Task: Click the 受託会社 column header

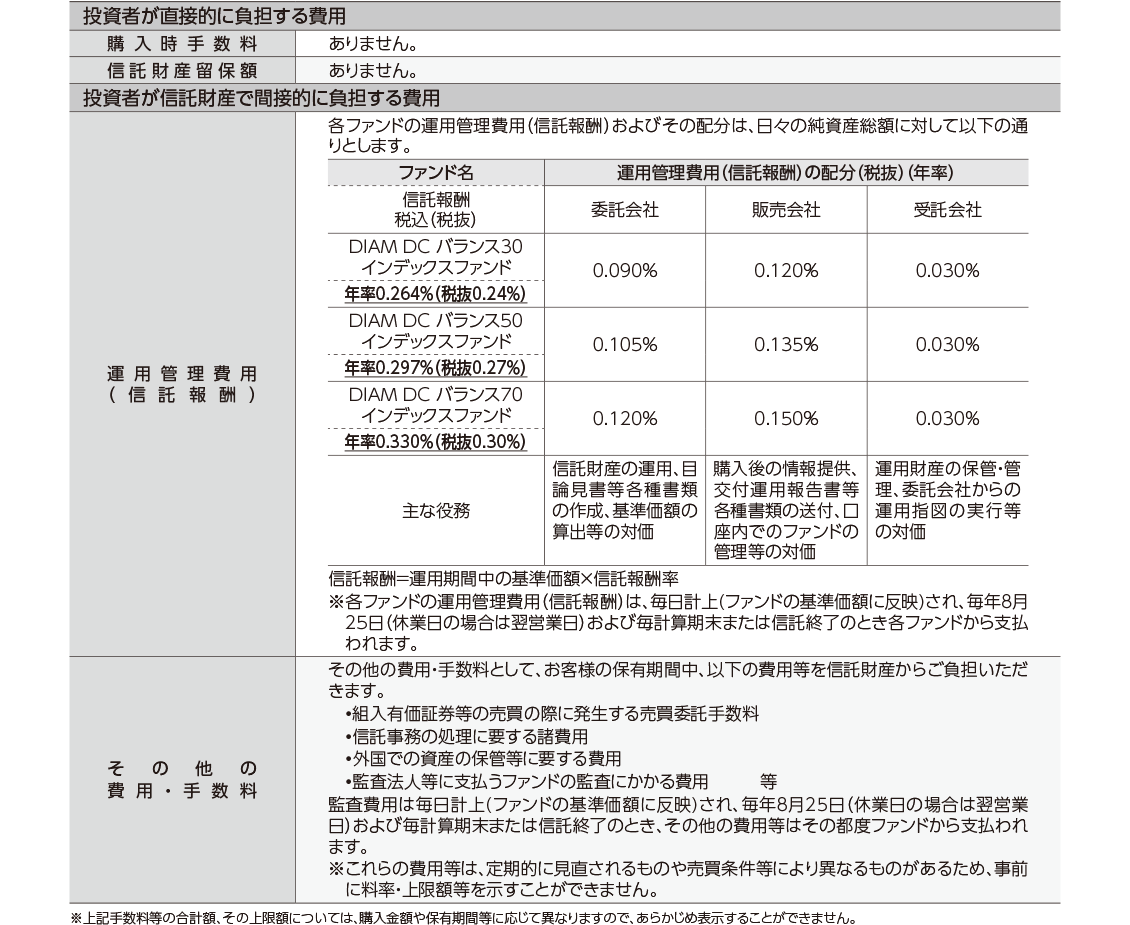Action: (947, 210)
